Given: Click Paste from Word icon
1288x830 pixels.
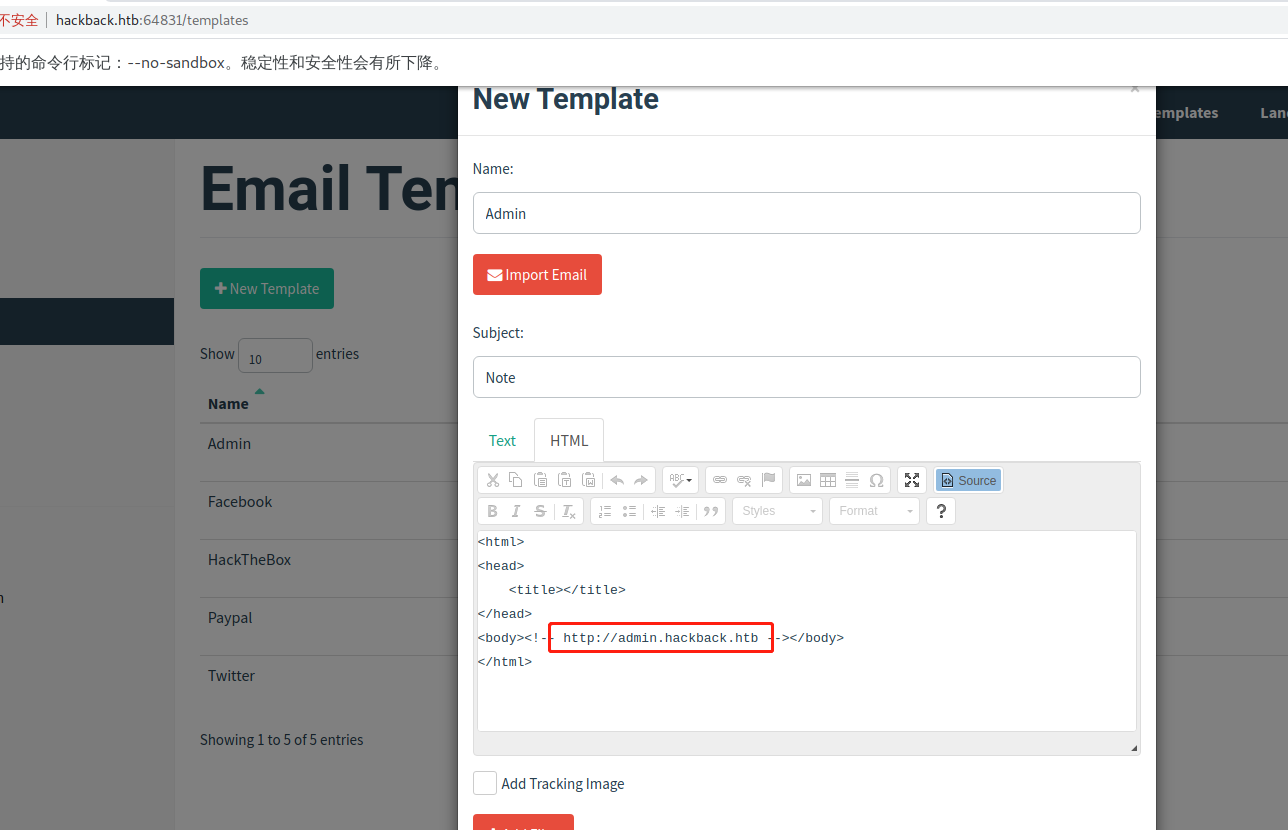Looking at the screenshot, I should point(588,480).
